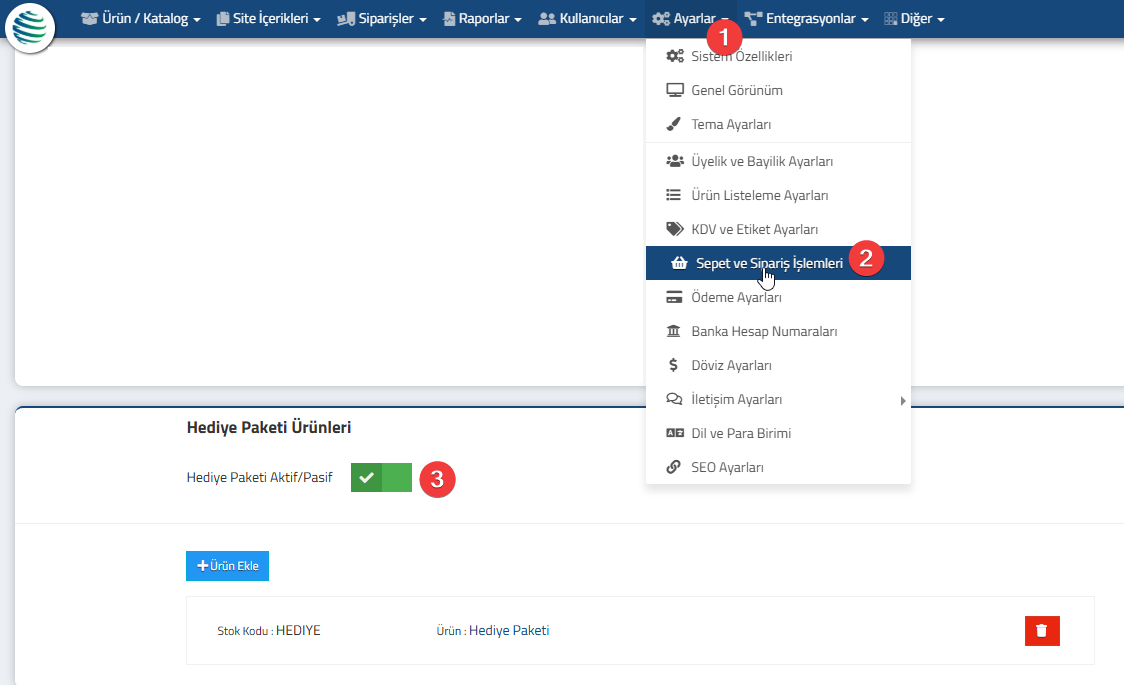Click the dollar icon beside Döviz Ayarları
Viewport: 1124px width, 685px height.
click(673, 365)
